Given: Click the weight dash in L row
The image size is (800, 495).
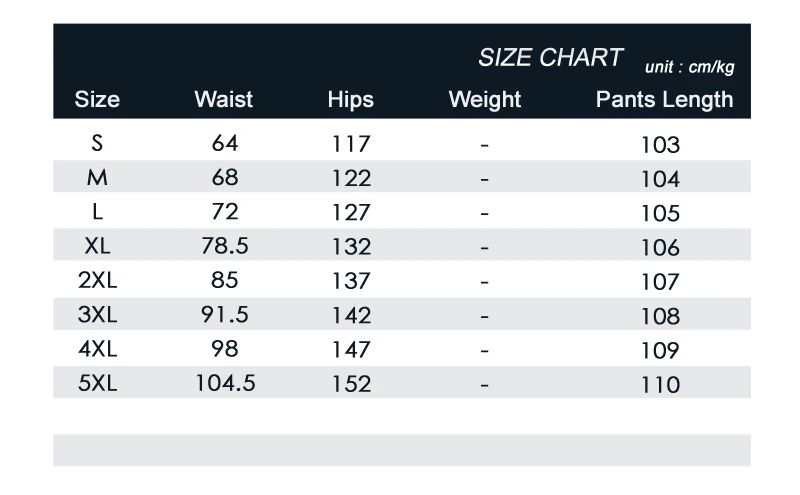Looking at the screenshot, I should [x=485, y=213].
